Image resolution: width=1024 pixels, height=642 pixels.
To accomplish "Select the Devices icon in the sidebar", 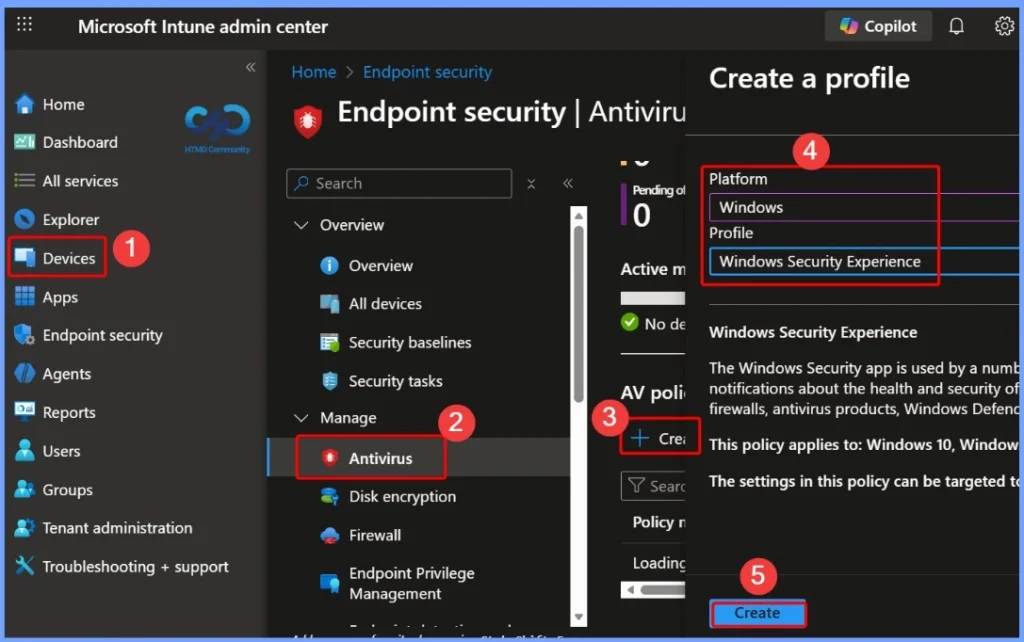I will click(x=27, y=257).
